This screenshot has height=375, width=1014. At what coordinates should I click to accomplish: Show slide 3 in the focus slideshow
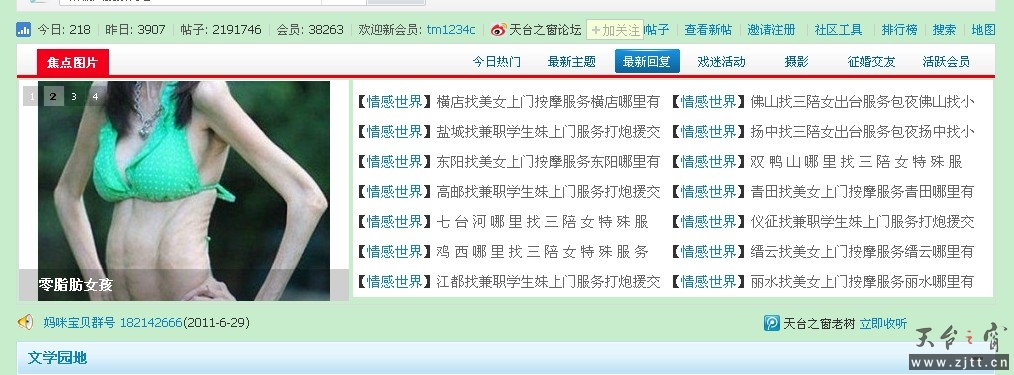tap(74, 96)
